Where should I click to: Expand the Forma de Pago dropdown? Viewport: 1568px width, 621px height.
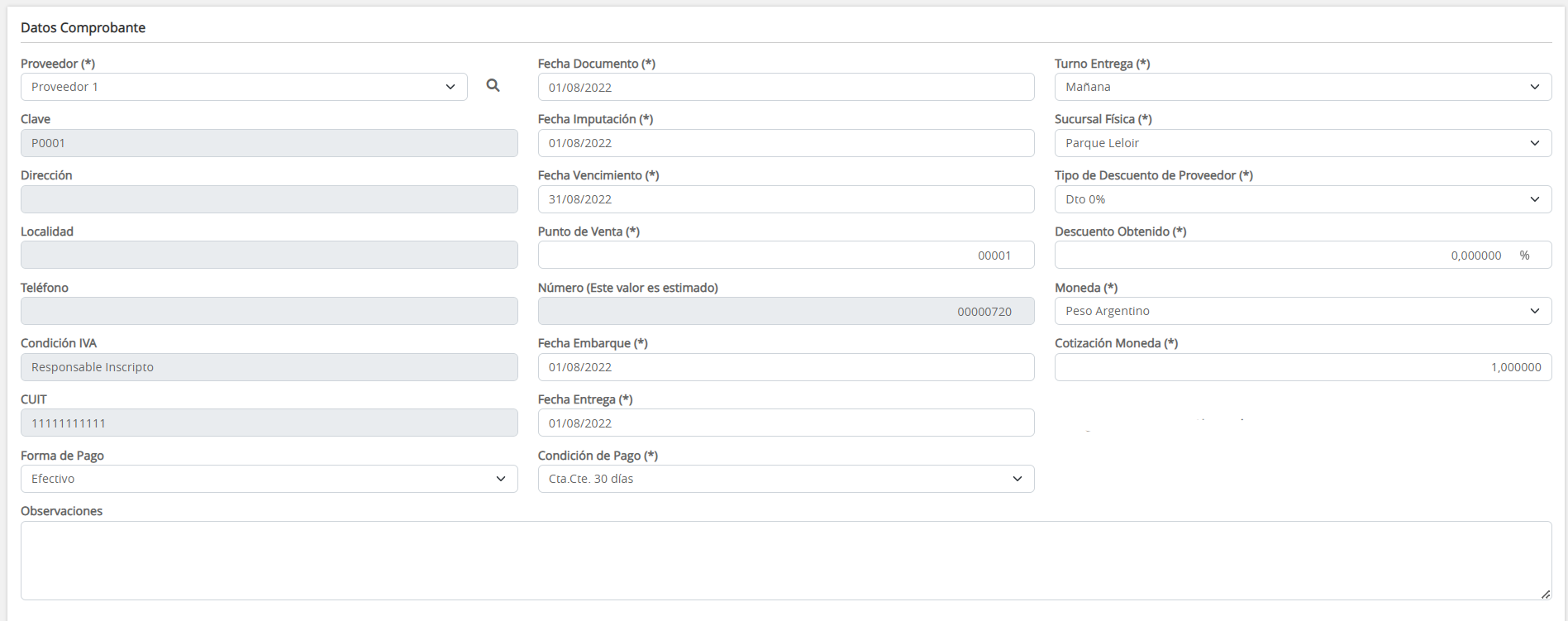[x=269, y=479]
